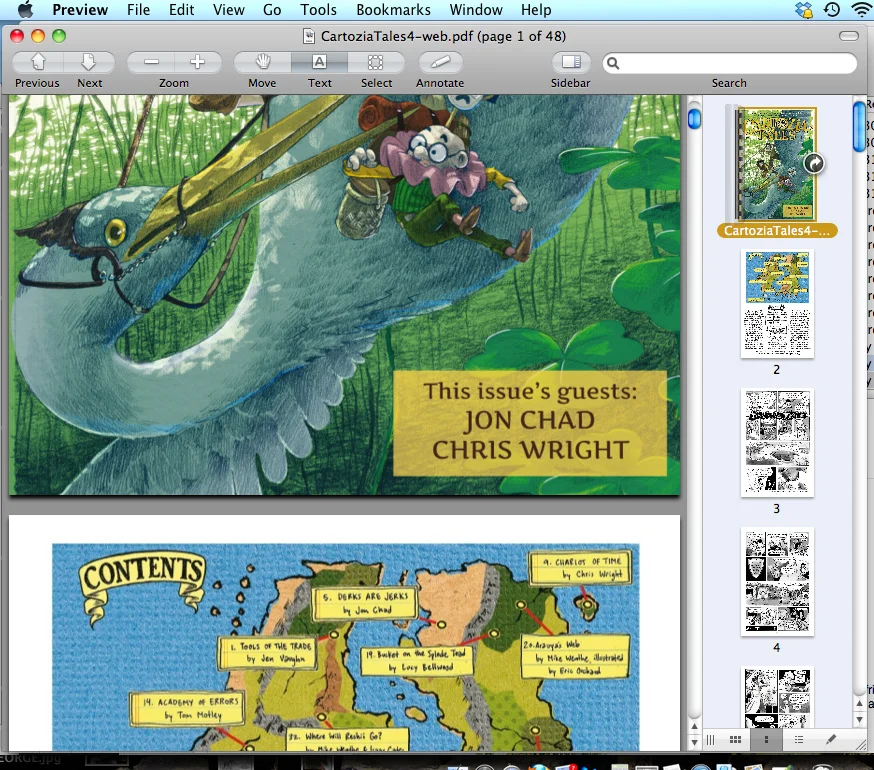Click 'Bucket on the Splade Toad' label
The height and width of the screenshot is (770, 874).
click(416, 660)
